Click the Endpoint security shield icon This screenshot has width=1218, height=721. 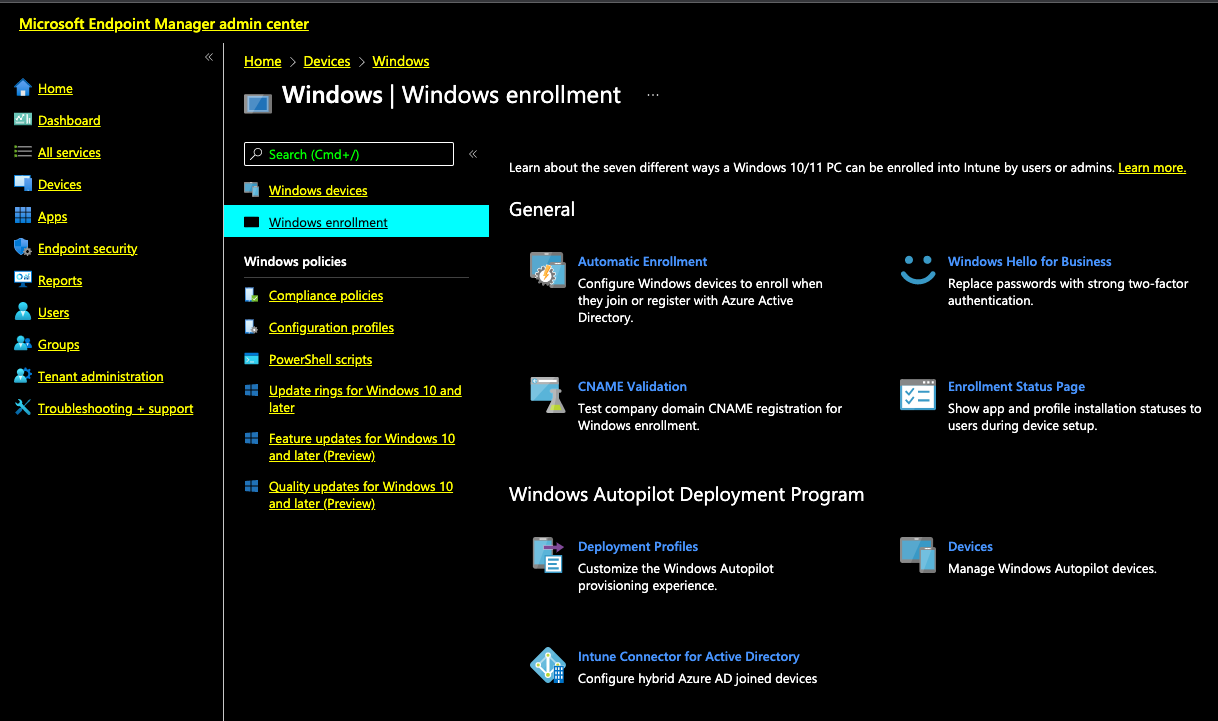coord(23,248)
